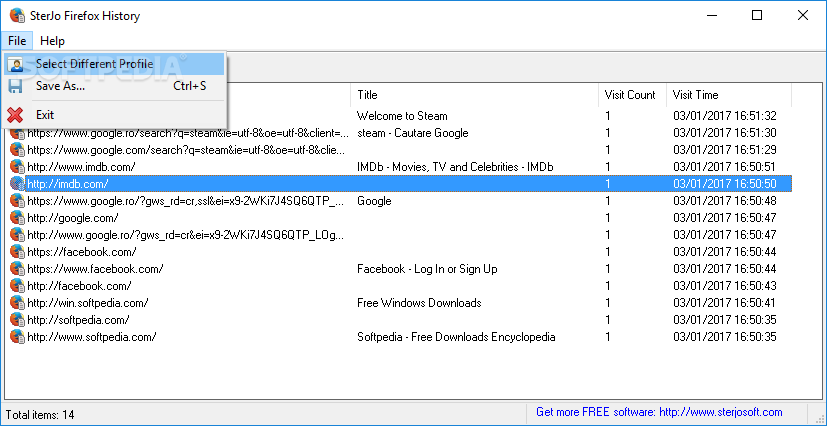Open the www.sterjosoft.com free software link

659,412
